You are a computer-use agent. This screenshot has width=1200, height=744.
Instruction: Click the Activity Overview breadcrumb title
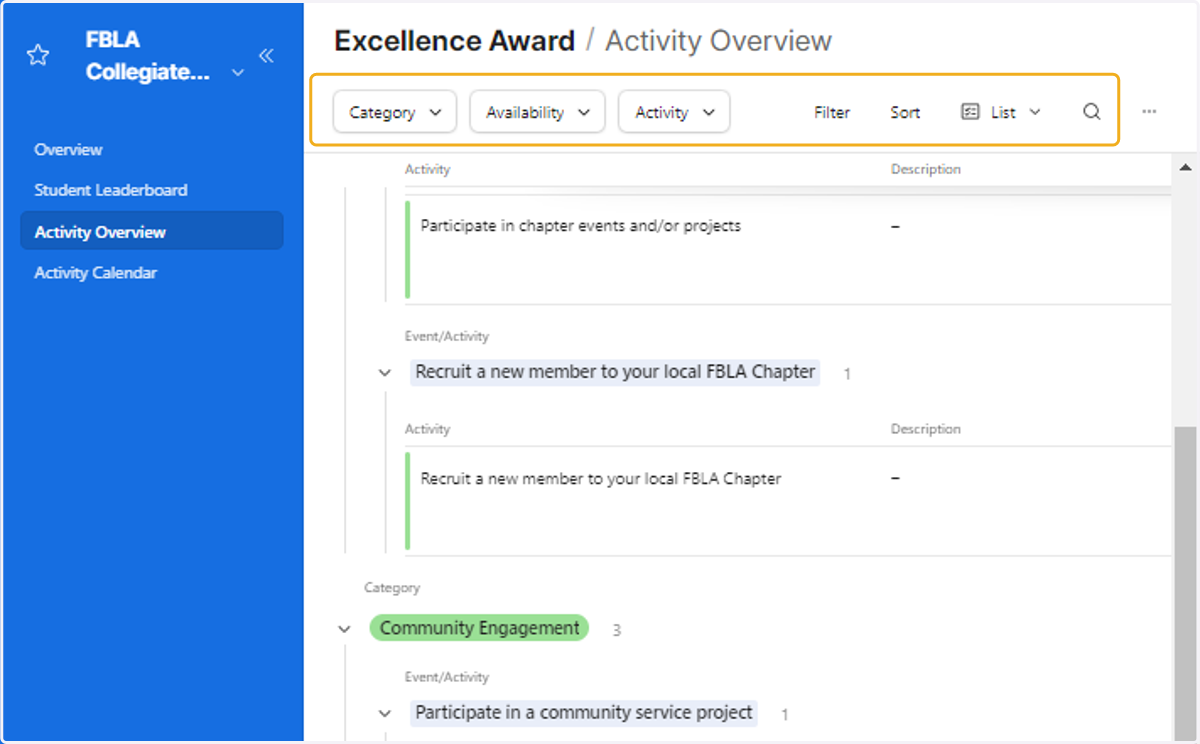718,41
